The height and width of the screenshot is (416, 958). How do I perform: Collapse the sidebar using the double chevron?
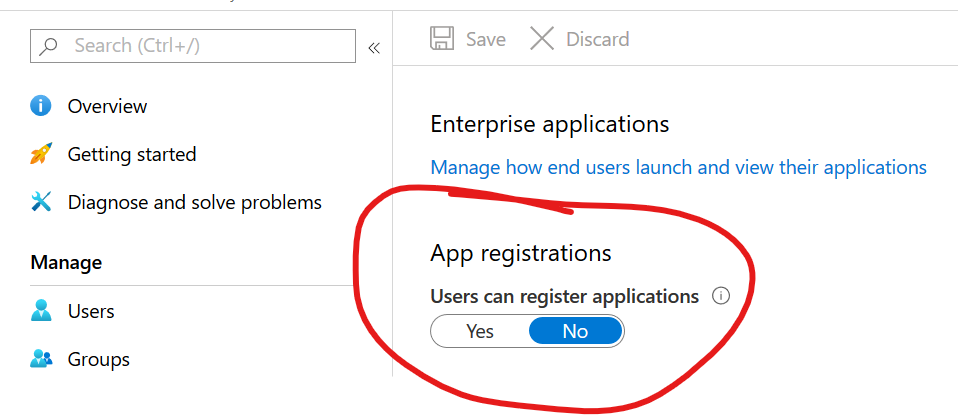tap(374, 47)
